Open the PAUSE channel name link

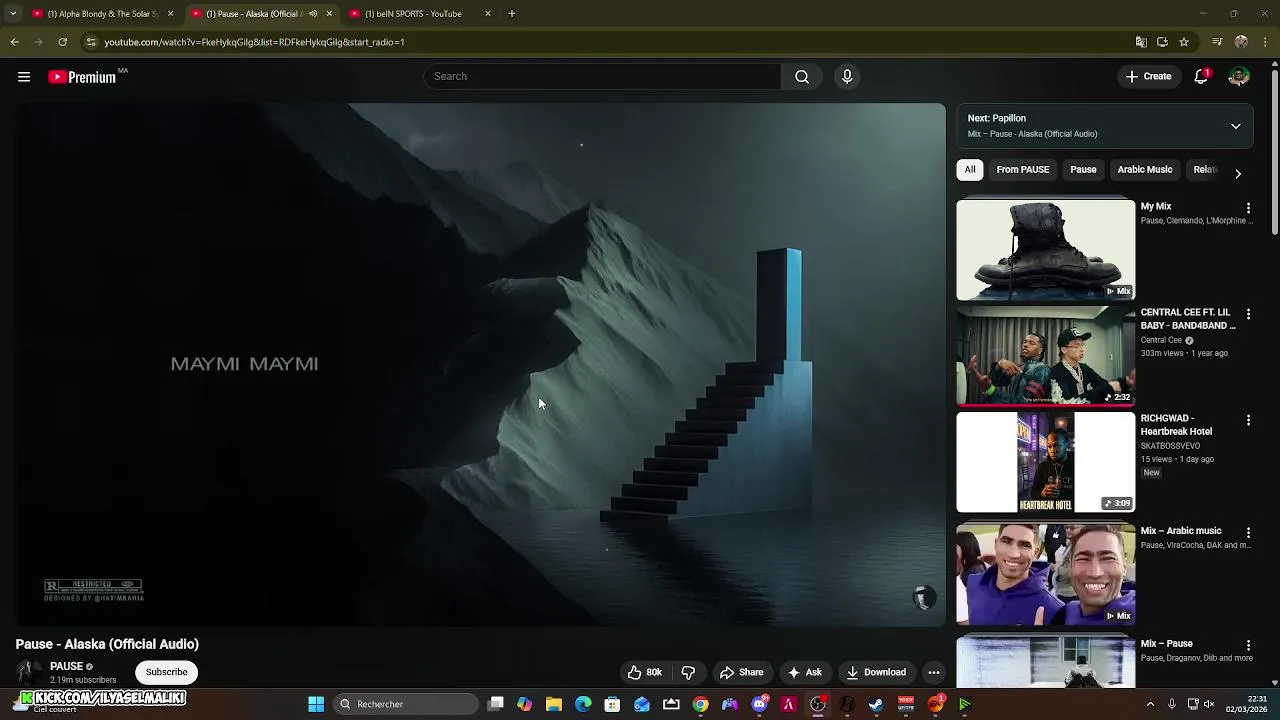tap(66, 666)
